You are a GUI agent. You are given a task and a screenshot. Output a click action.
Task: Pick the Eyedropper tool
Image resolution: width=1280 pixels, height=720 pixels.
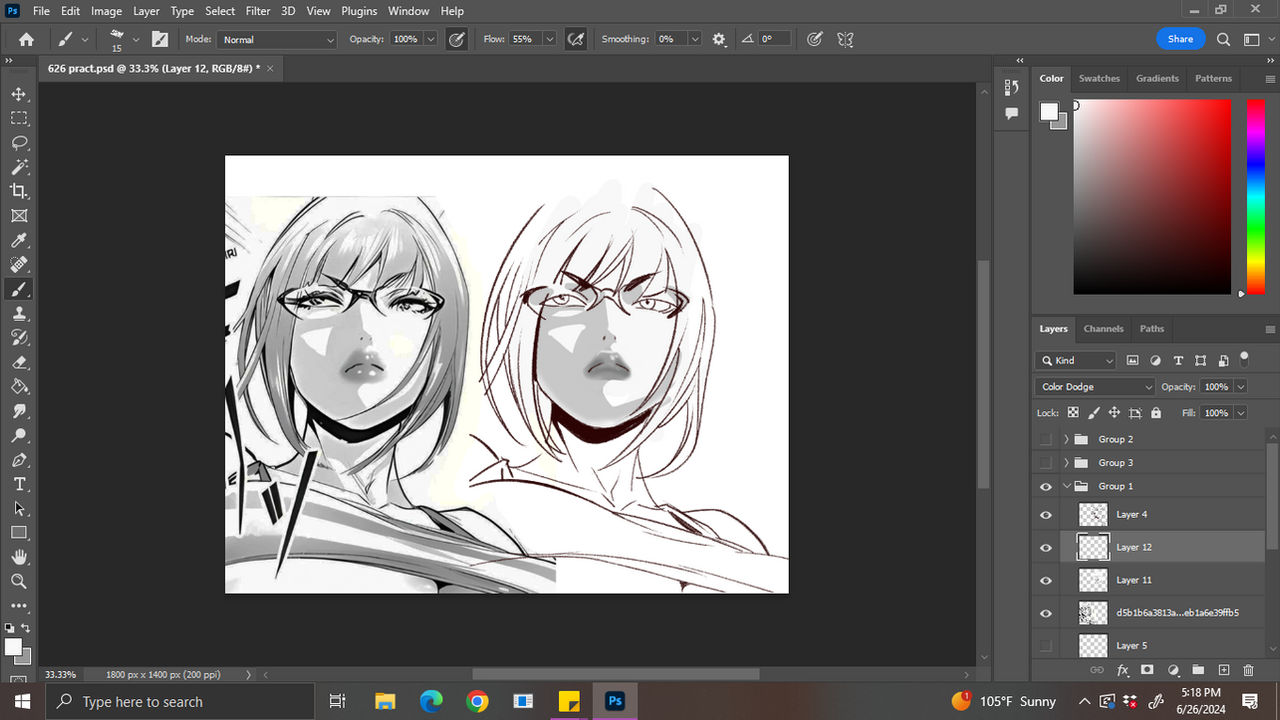pos(19,240)
